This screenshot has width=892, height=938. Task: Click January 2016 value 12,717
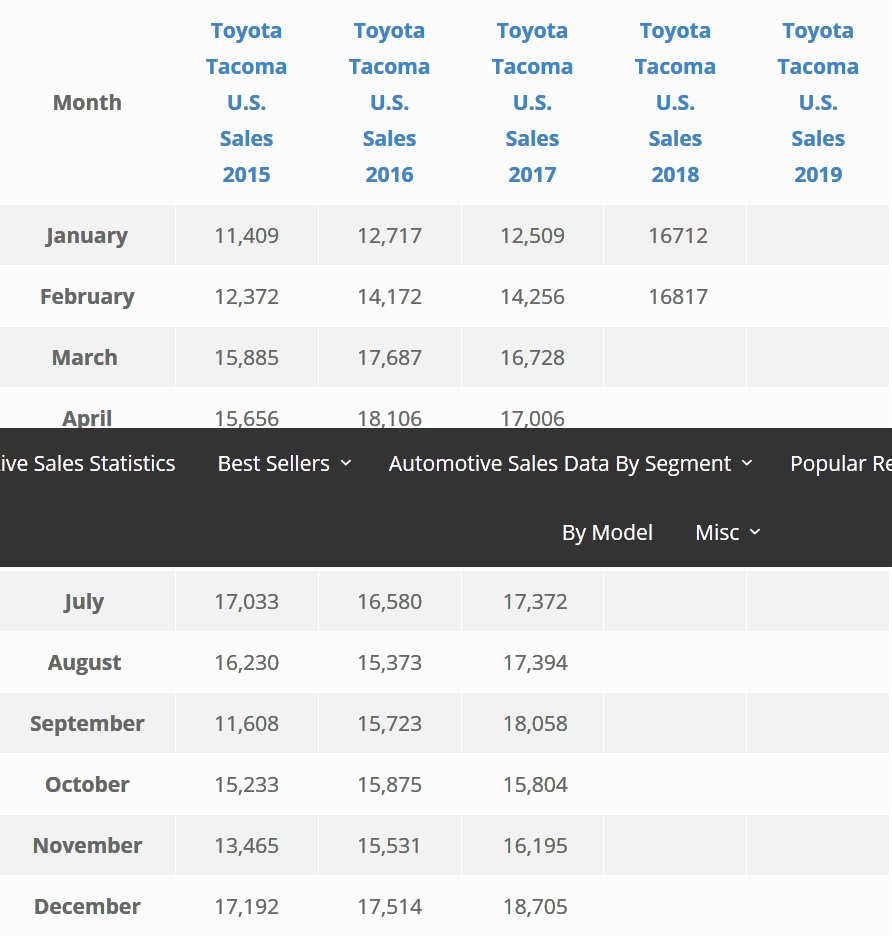tap(389, 236)
